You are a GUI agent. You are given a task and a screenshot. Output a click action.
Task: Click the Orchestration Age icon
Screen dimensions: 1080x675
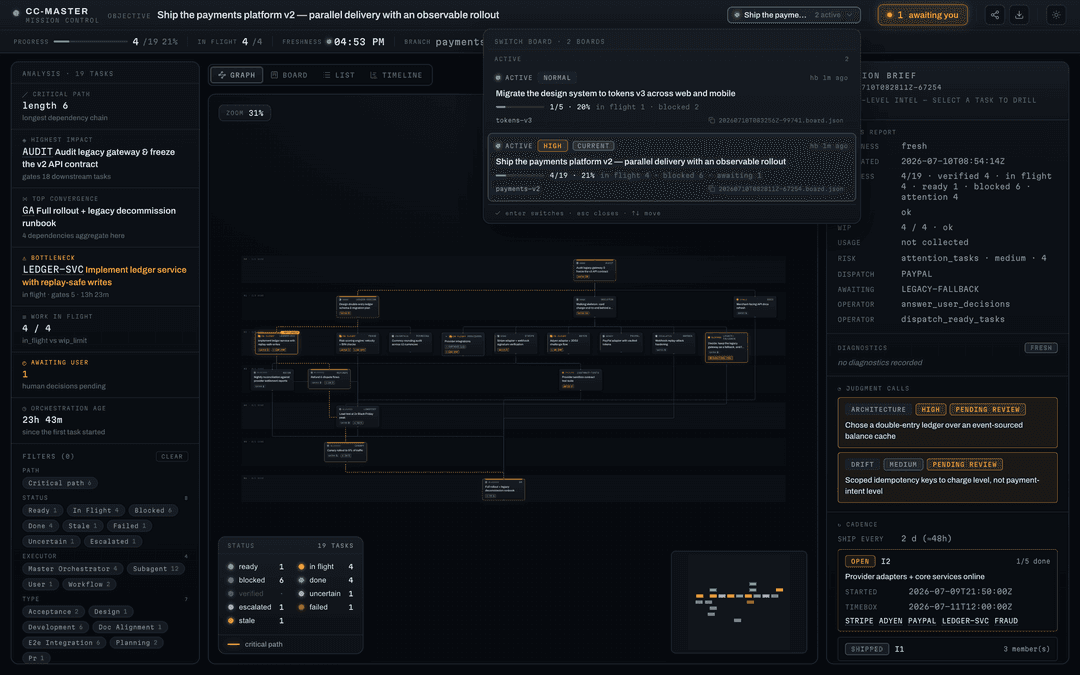25,408
